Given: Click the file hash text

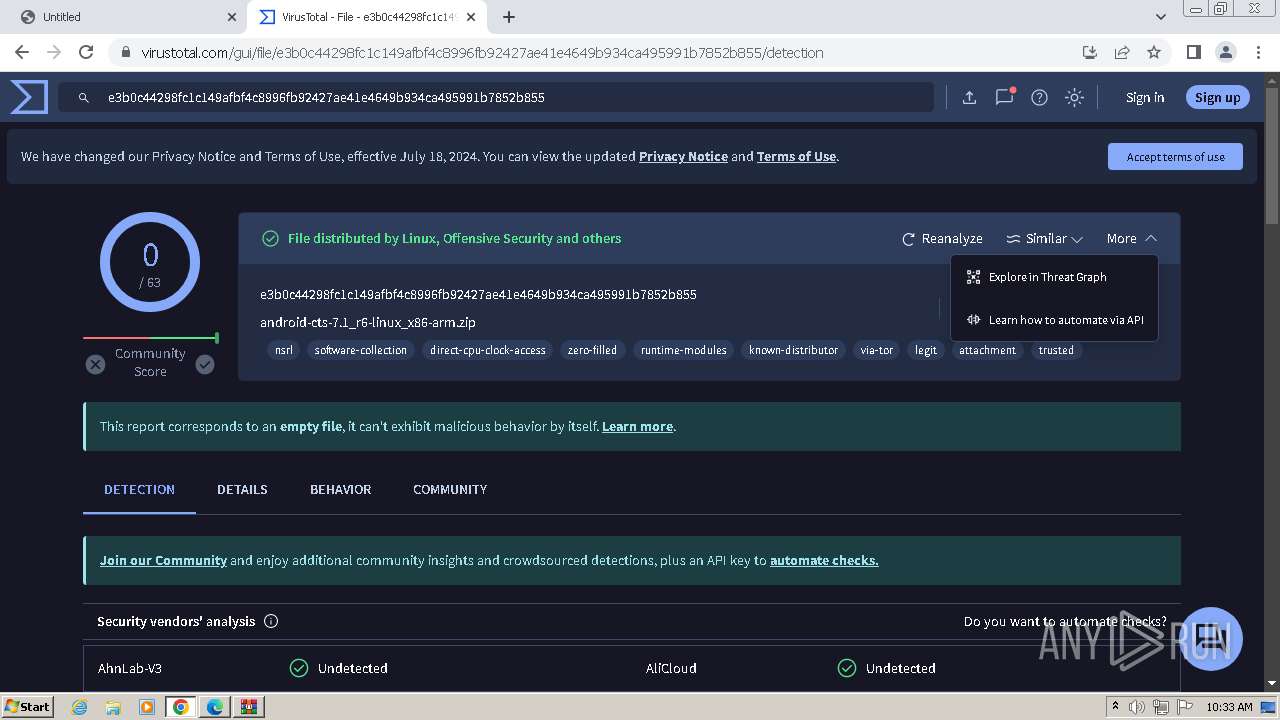Looking at the screenshot, I should pos(478,294).
